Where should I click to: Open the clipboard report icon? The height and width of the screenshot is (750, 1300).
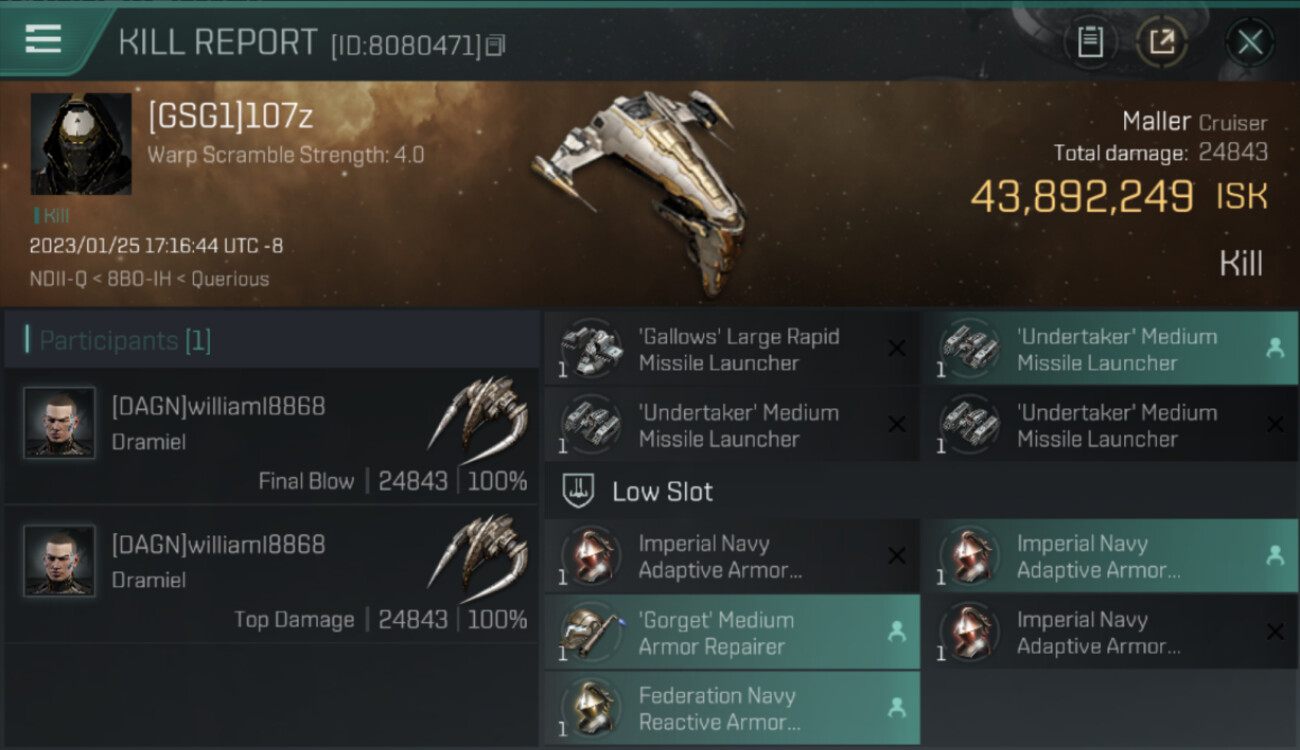pyautogui.click(x=1089, y=42)
